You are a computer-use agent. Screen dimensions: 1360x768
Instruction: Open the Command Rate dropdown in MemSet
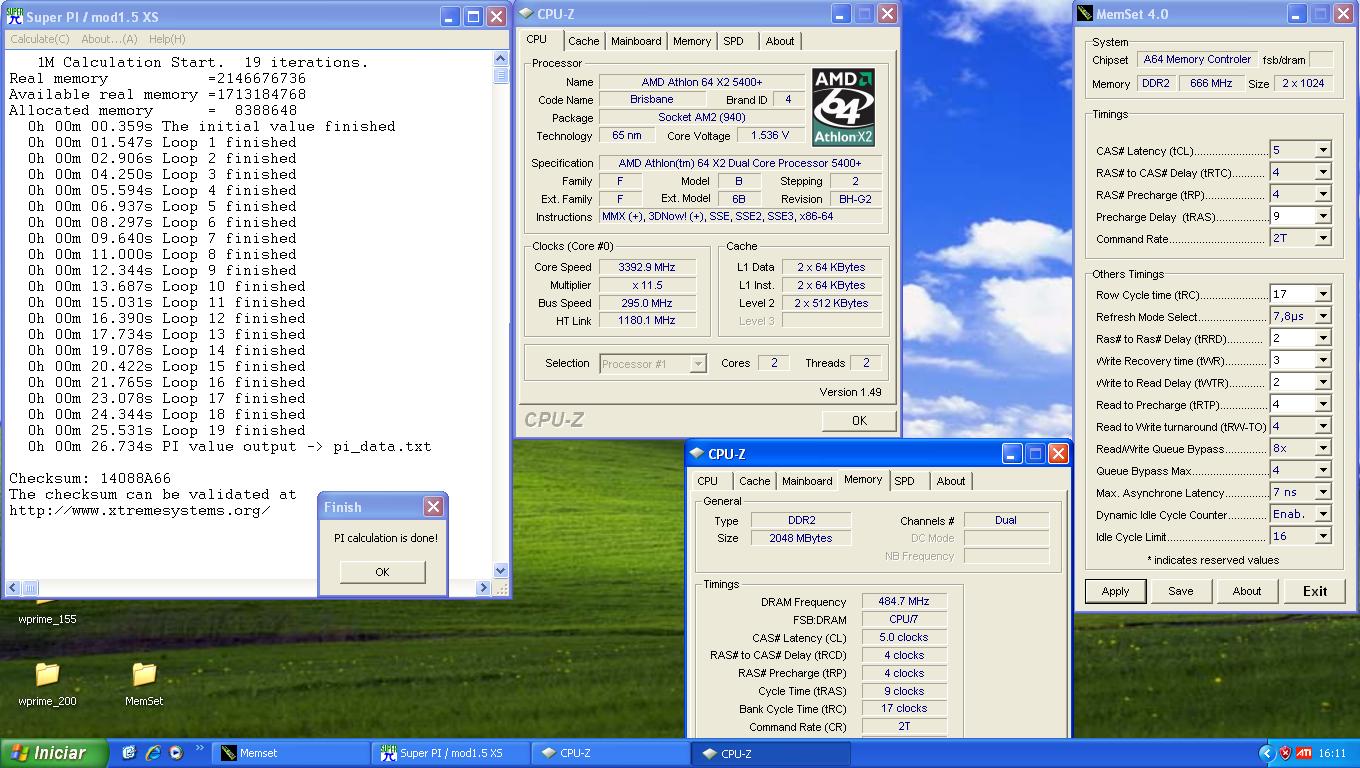click(x=1322, y=238)
